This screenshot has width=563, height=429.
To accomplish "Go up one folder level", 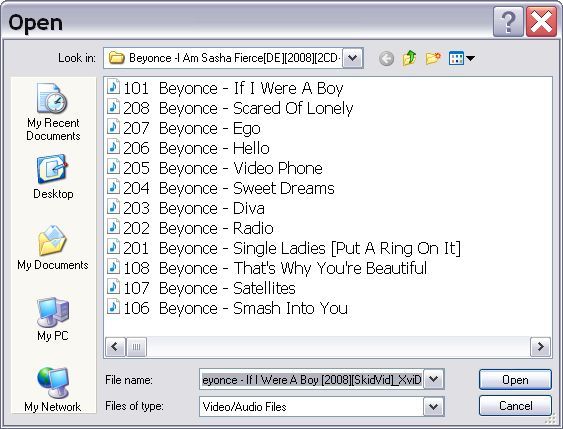I will click(x=409, y=58).
